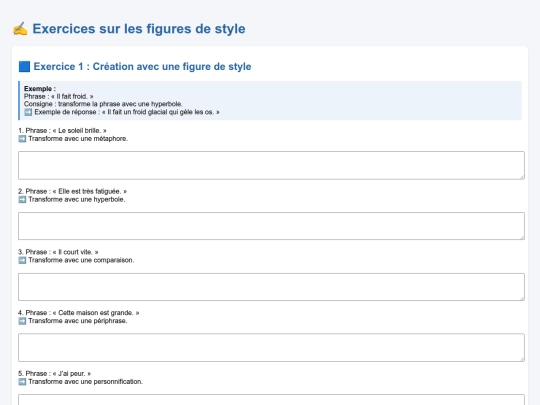Click the arrow icon before 'Transforme avec une comparaison'
Screen dimensions: 540x405
click(22, 260)
